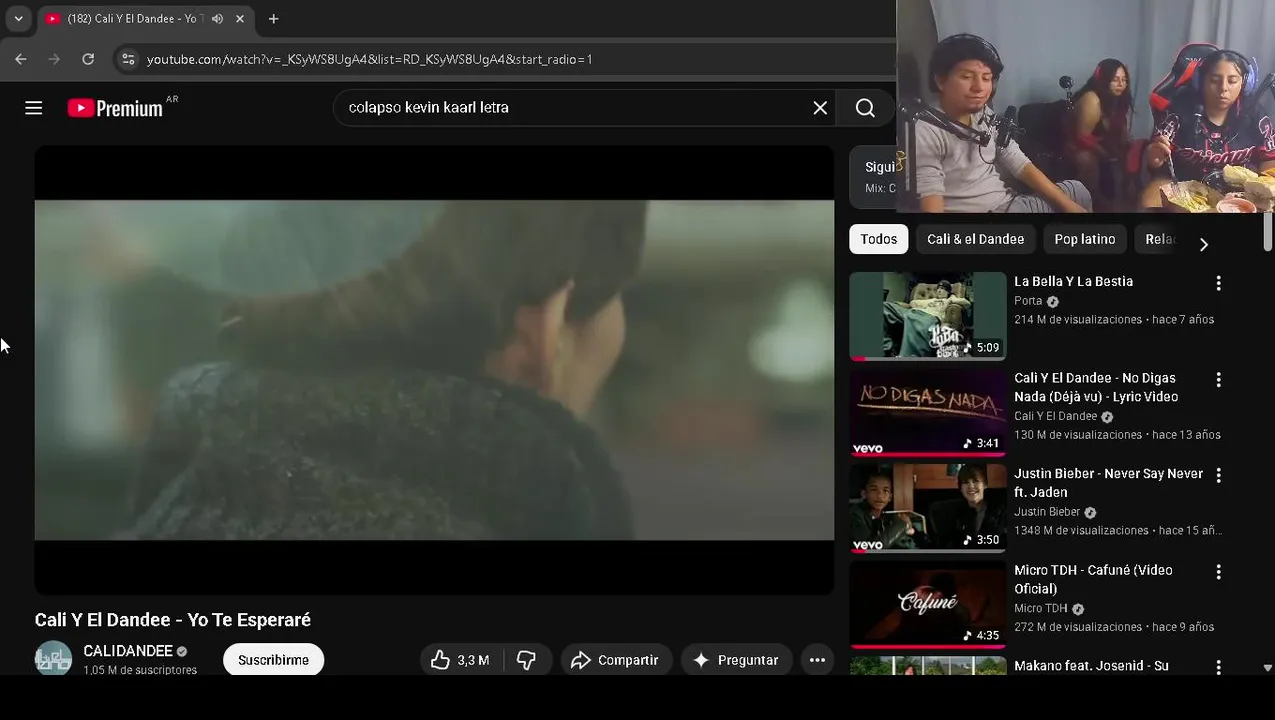The image size is (1275, 720).
Task: Open La Bella Y La Bestia thumbnail
Action: pos(928,316)
